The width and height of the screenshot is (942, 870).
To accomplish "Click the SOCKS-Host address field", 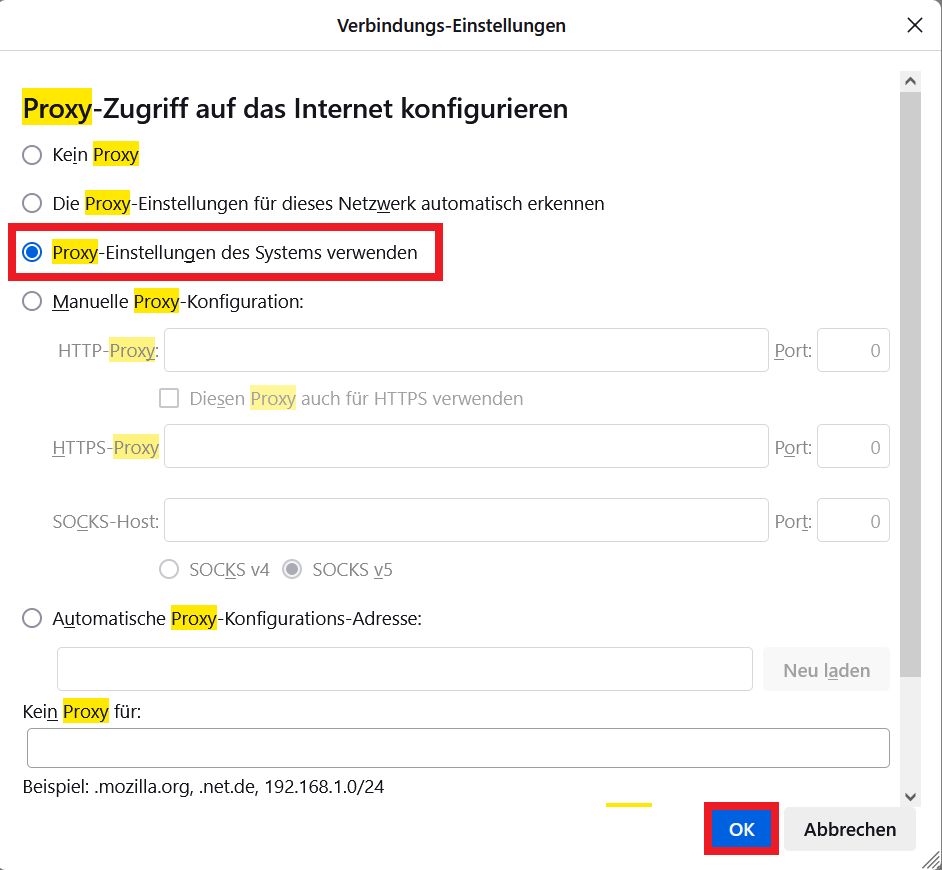I will (x=466, y=520).
